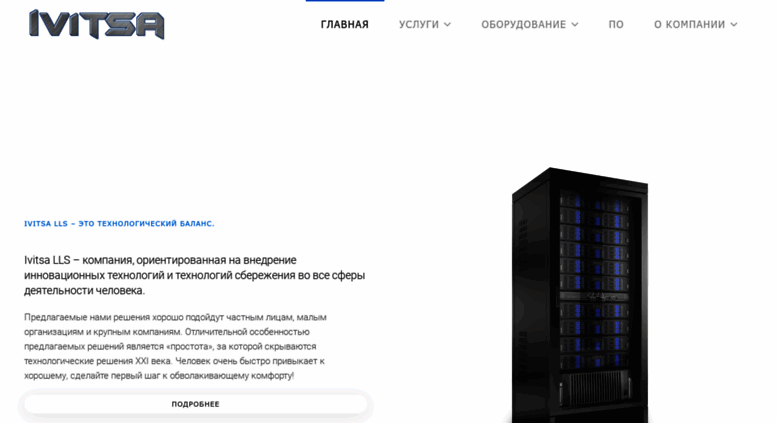
Task: Click the server rack image
Action: [x=579, y=295]
